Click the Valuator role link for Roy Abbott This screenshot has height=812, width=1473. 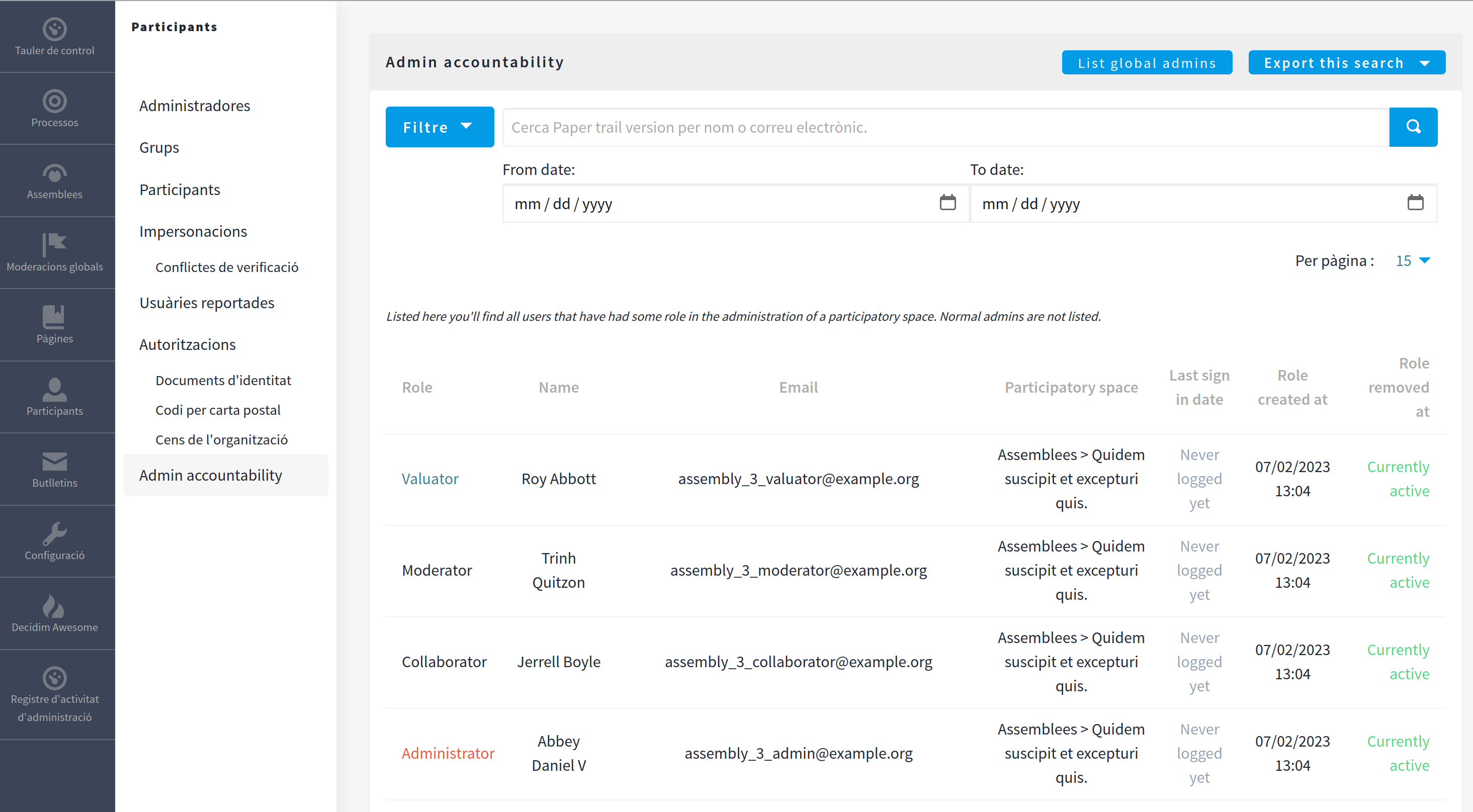(430, 478)
